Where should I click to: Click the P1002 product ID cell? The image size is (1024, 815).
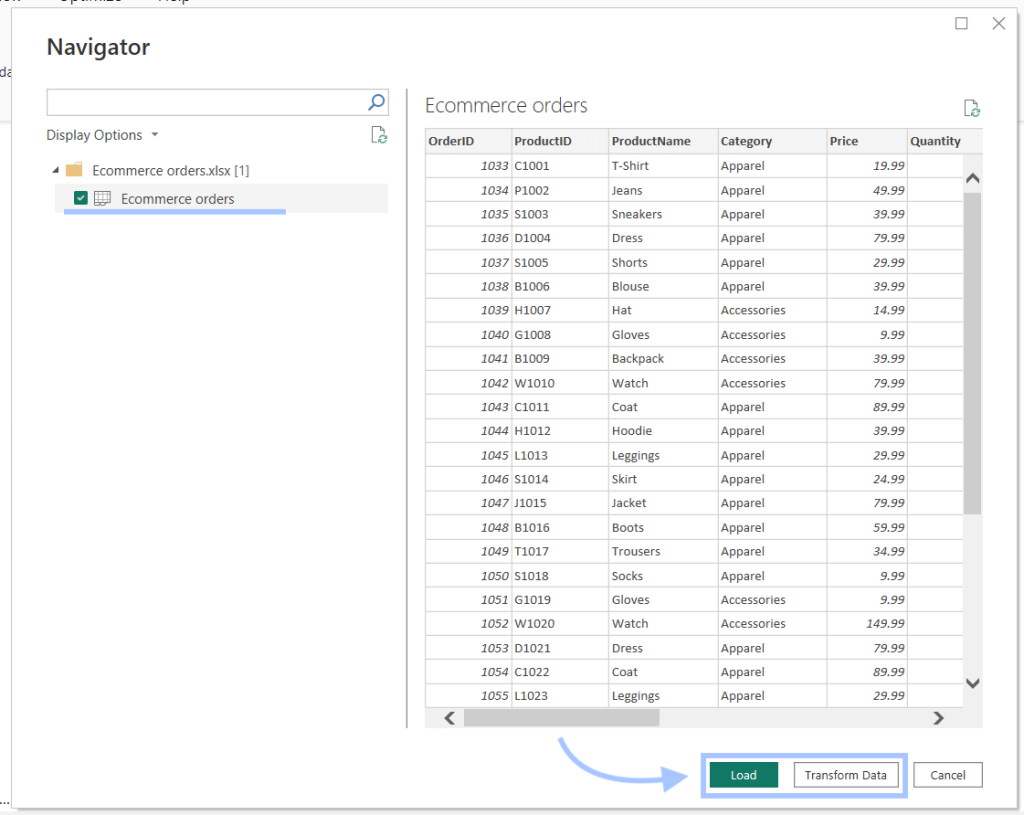560,191
